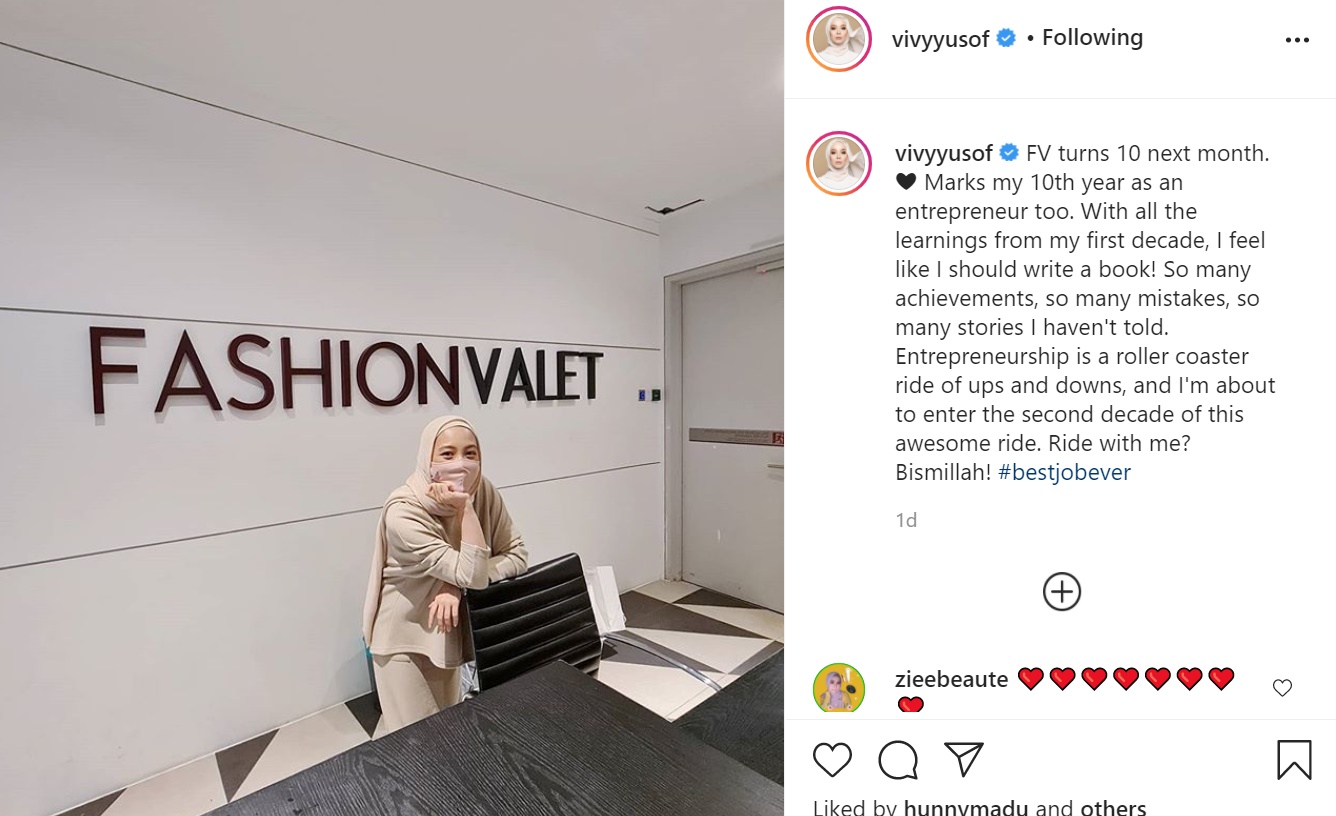Click the FashionValet post photo

392,408
